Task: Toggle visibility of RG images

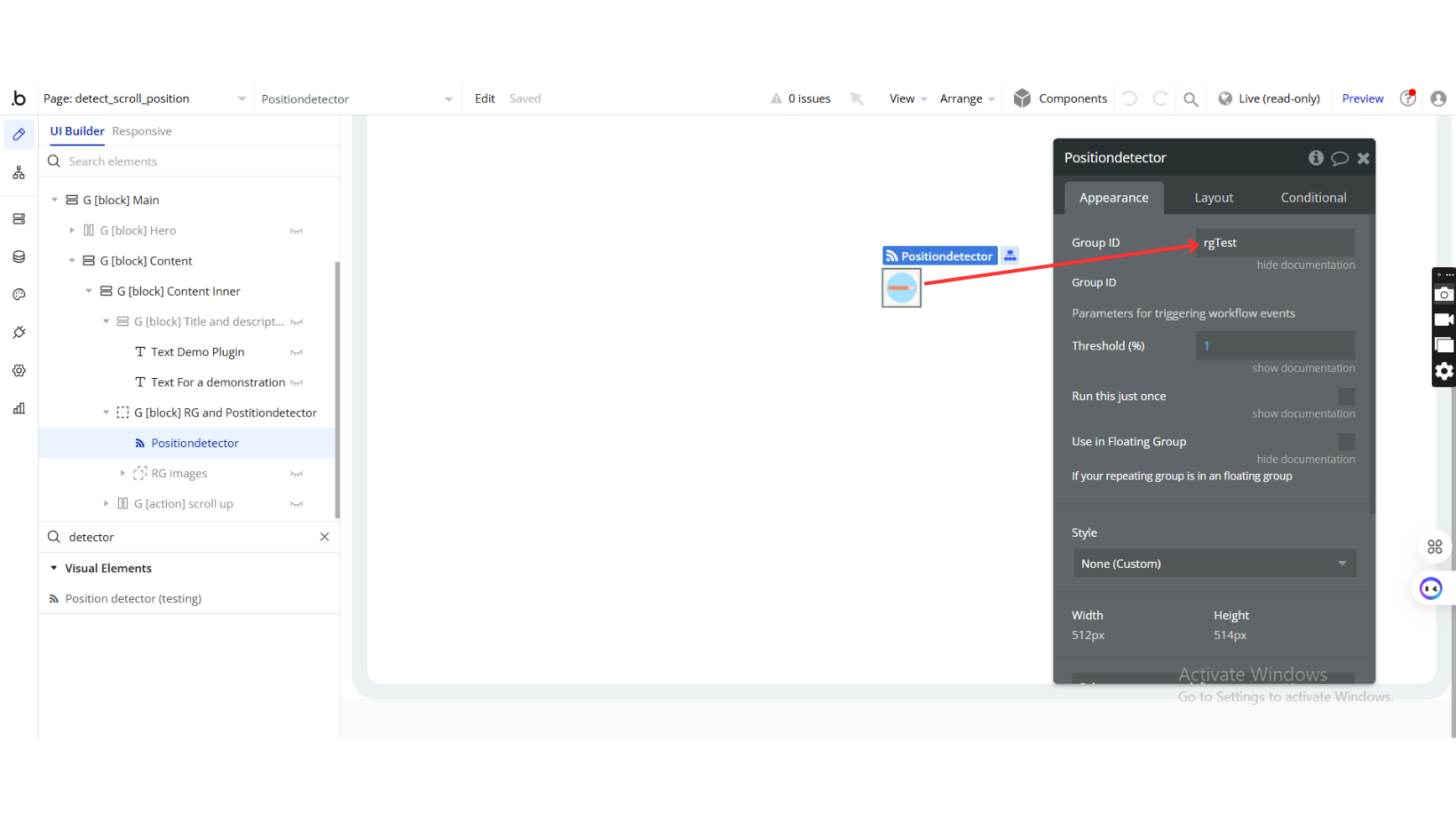Action: (297, 474)
